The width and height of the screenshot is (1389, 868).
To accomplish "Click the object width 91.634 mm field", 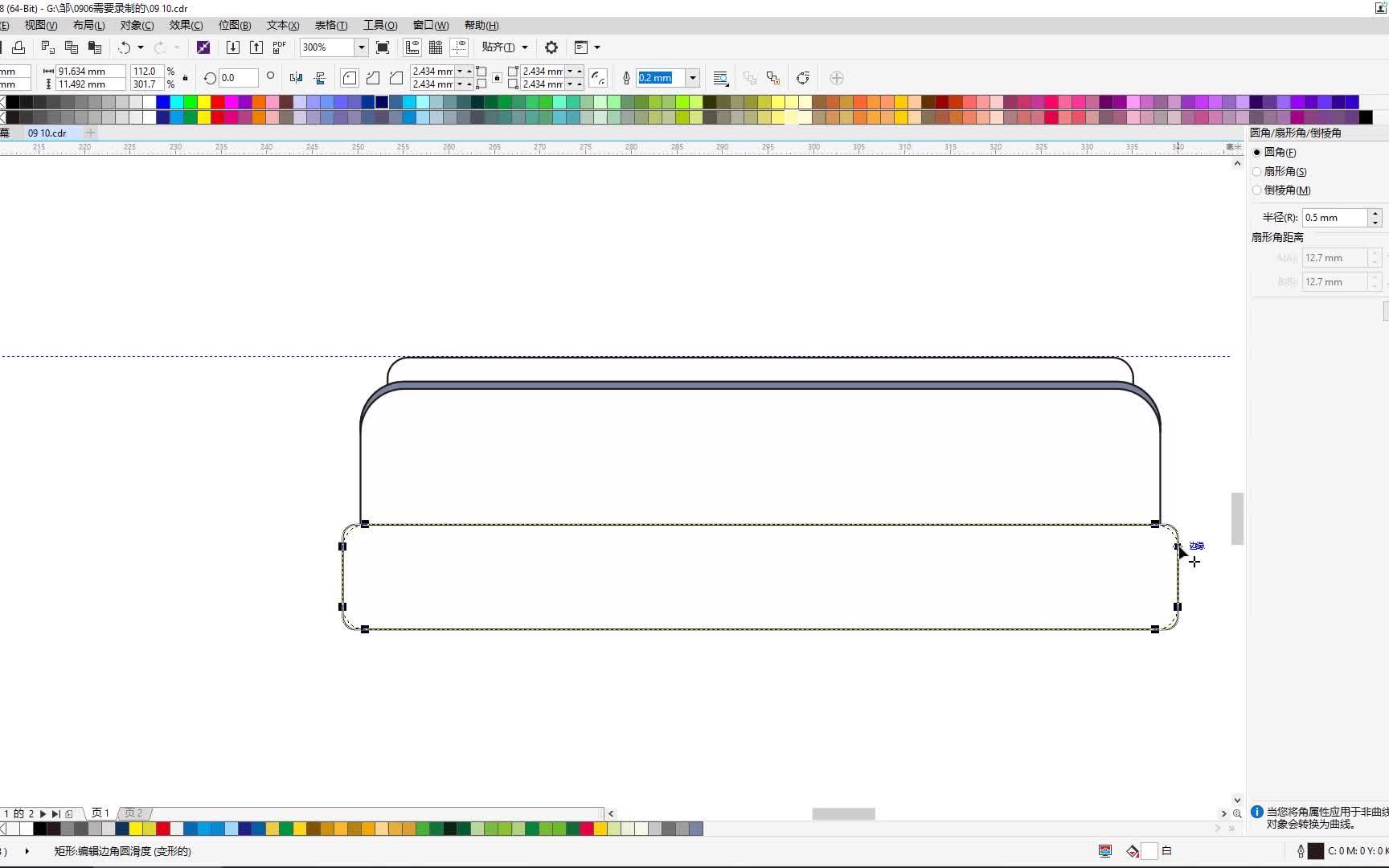I will click(x=90, y=72).
